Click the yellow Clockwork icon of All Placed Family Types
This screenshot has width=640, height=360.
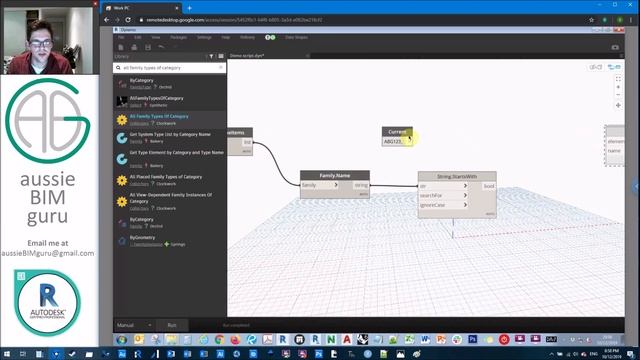pos(122,180)
